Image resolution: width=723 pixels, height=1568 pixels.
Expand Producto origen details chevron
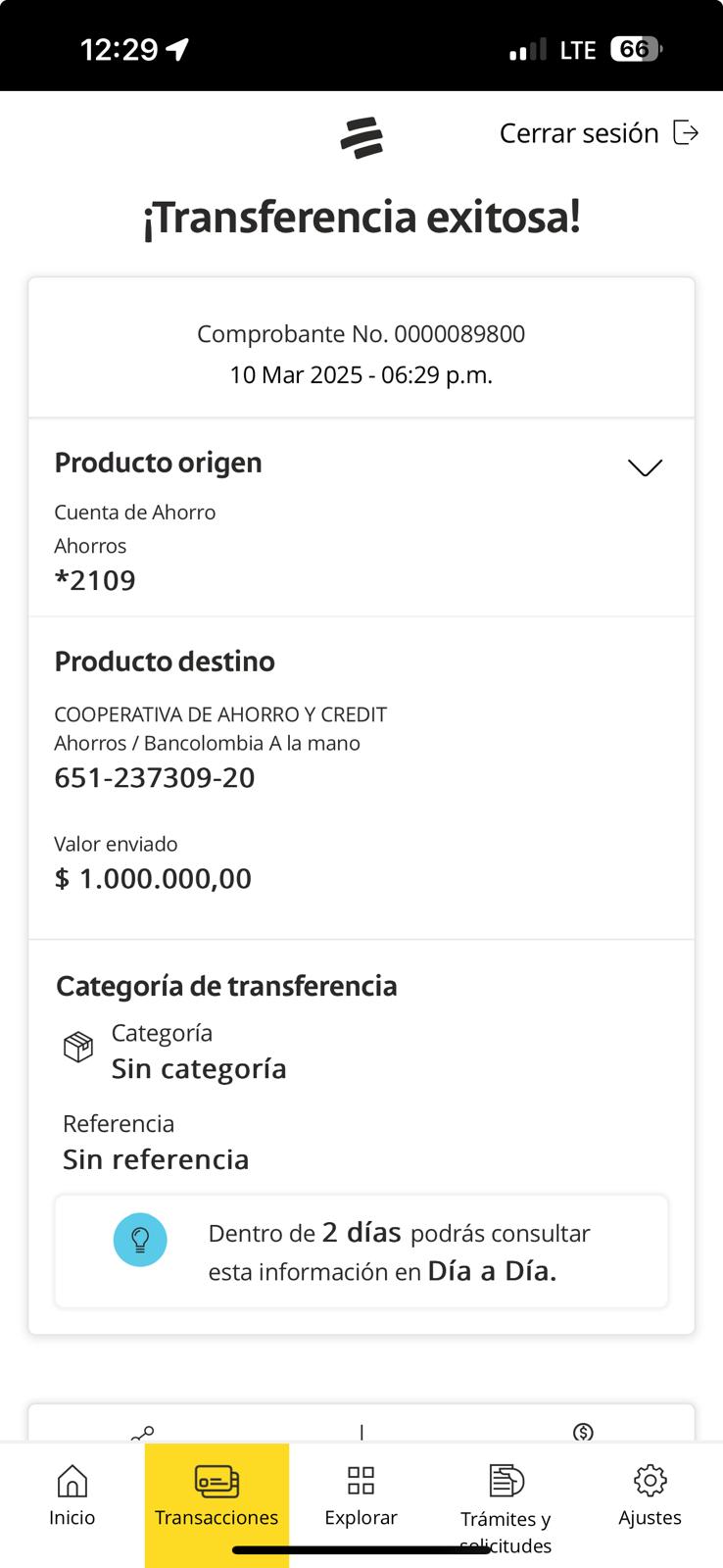click(x=645, y=467)
